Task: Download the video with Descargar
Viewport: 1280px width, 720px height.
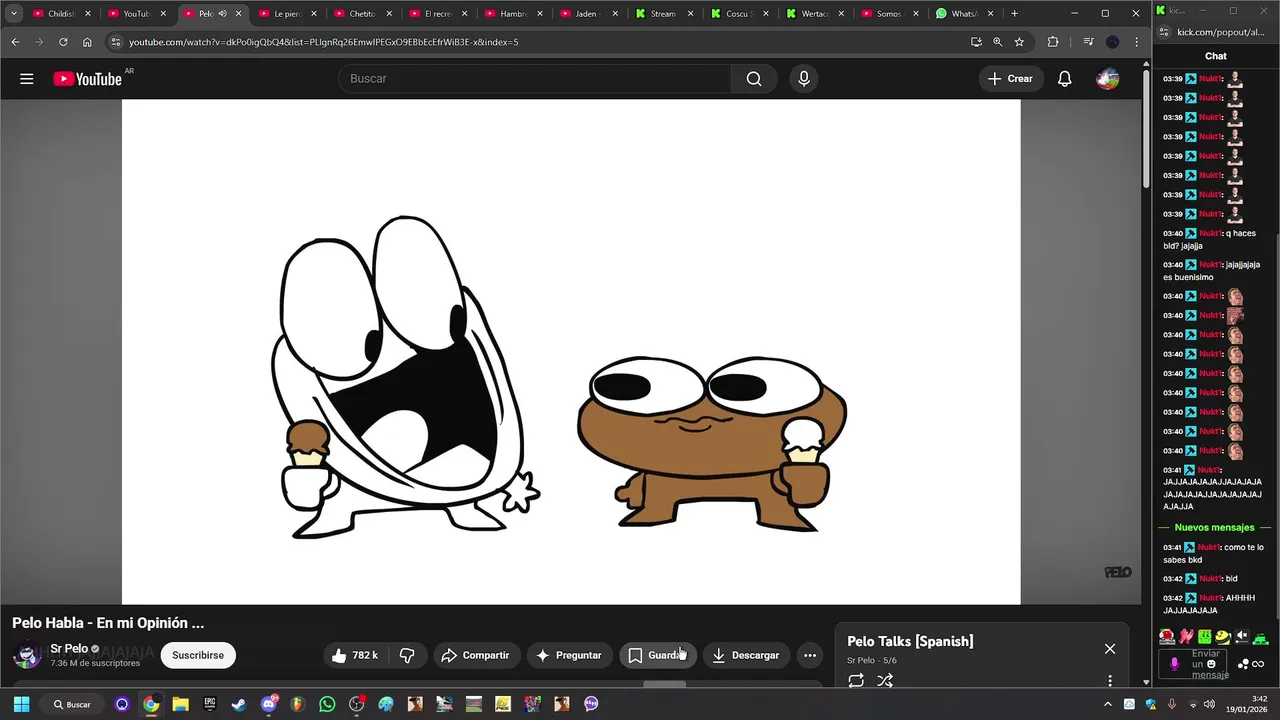Action: pos(746,655)
